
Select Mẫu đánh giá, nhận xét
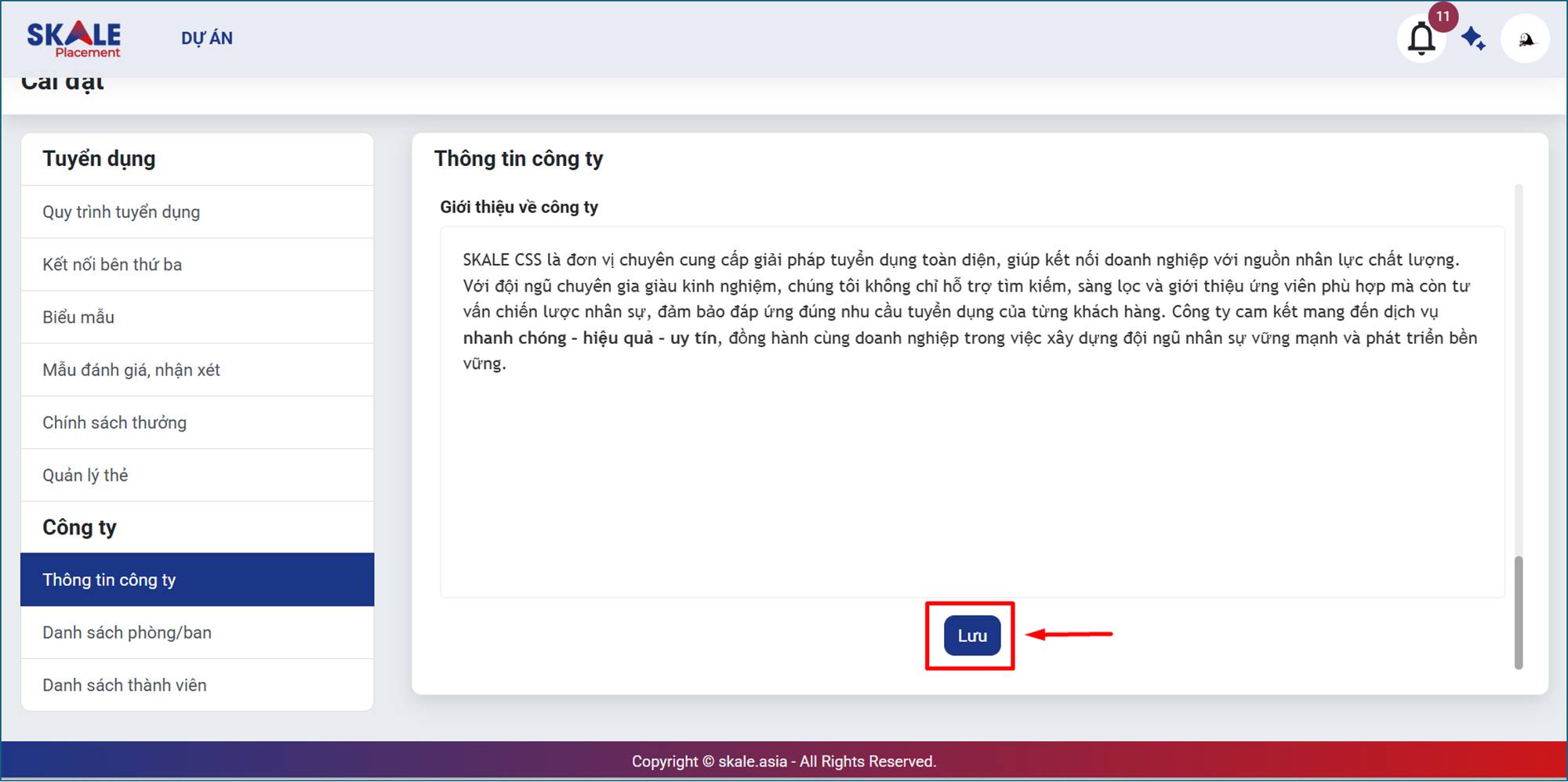pos(131,370)
